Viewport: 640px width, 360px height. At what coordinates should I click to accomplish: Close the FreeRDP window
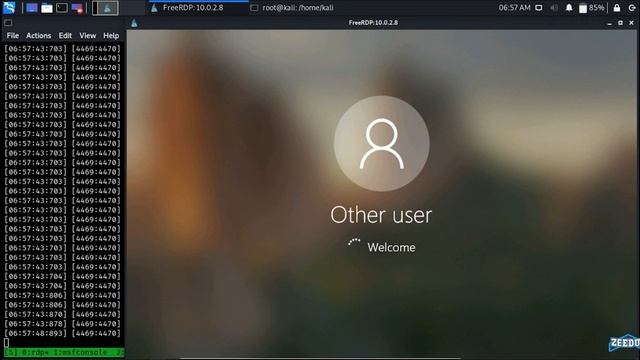(631, 23)
